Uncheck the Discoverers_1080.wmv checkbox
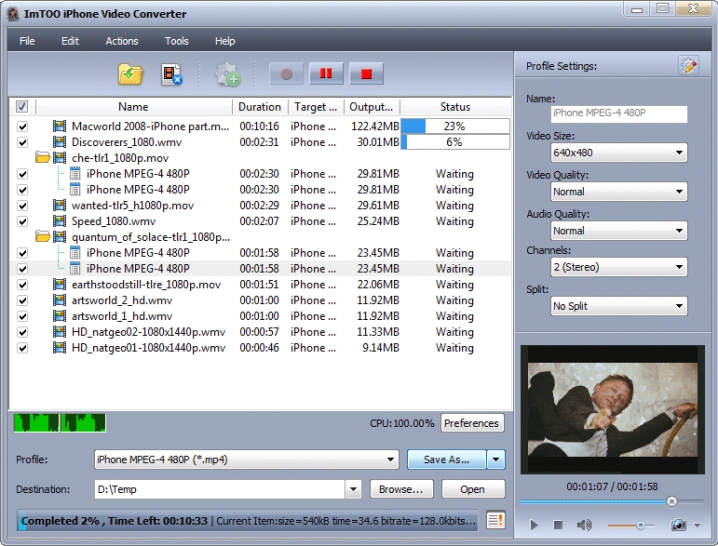Image resolution: width=718 pixels, height=546 pixels. [x=23, y=143]
